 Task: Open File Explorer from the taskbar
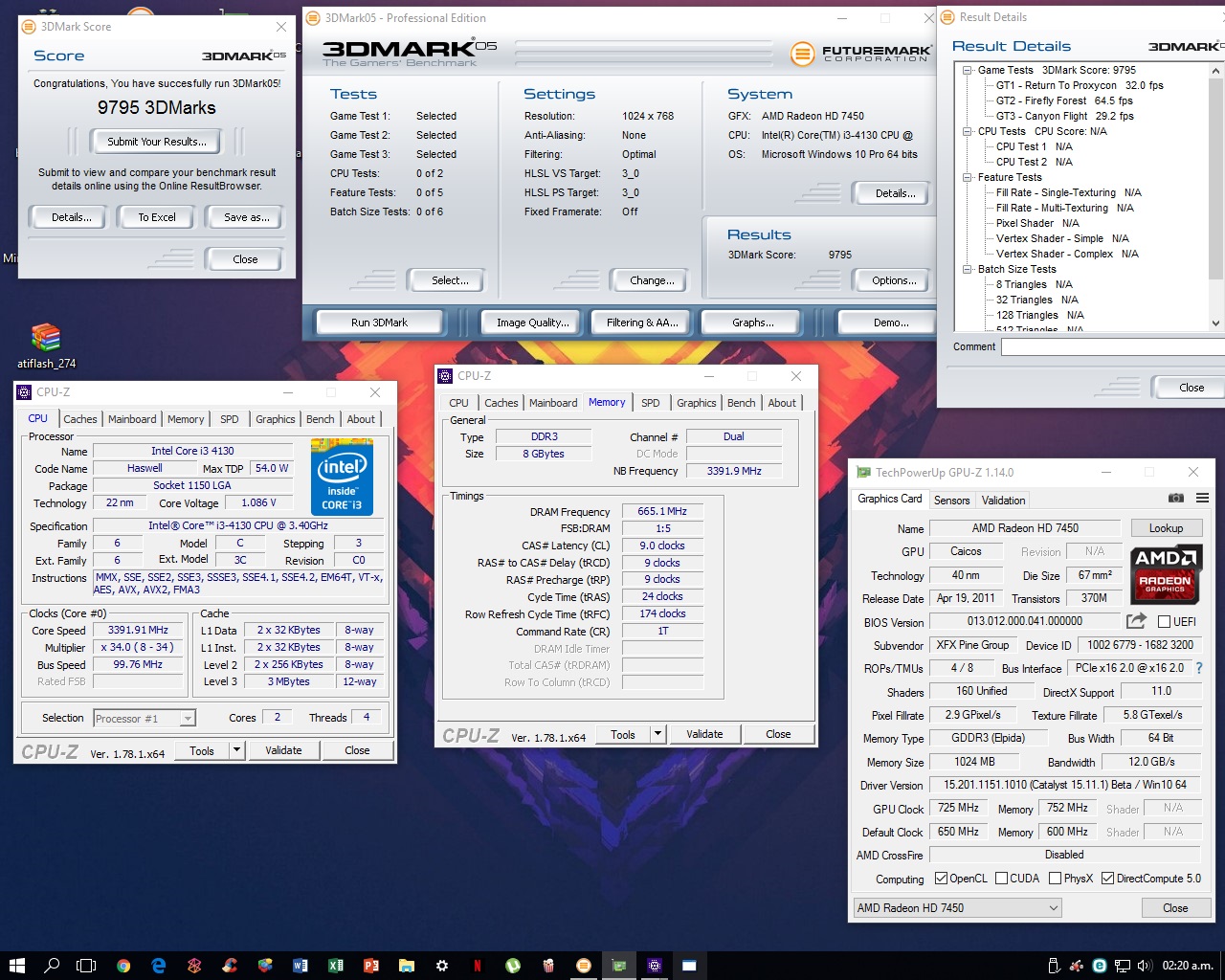406,966
